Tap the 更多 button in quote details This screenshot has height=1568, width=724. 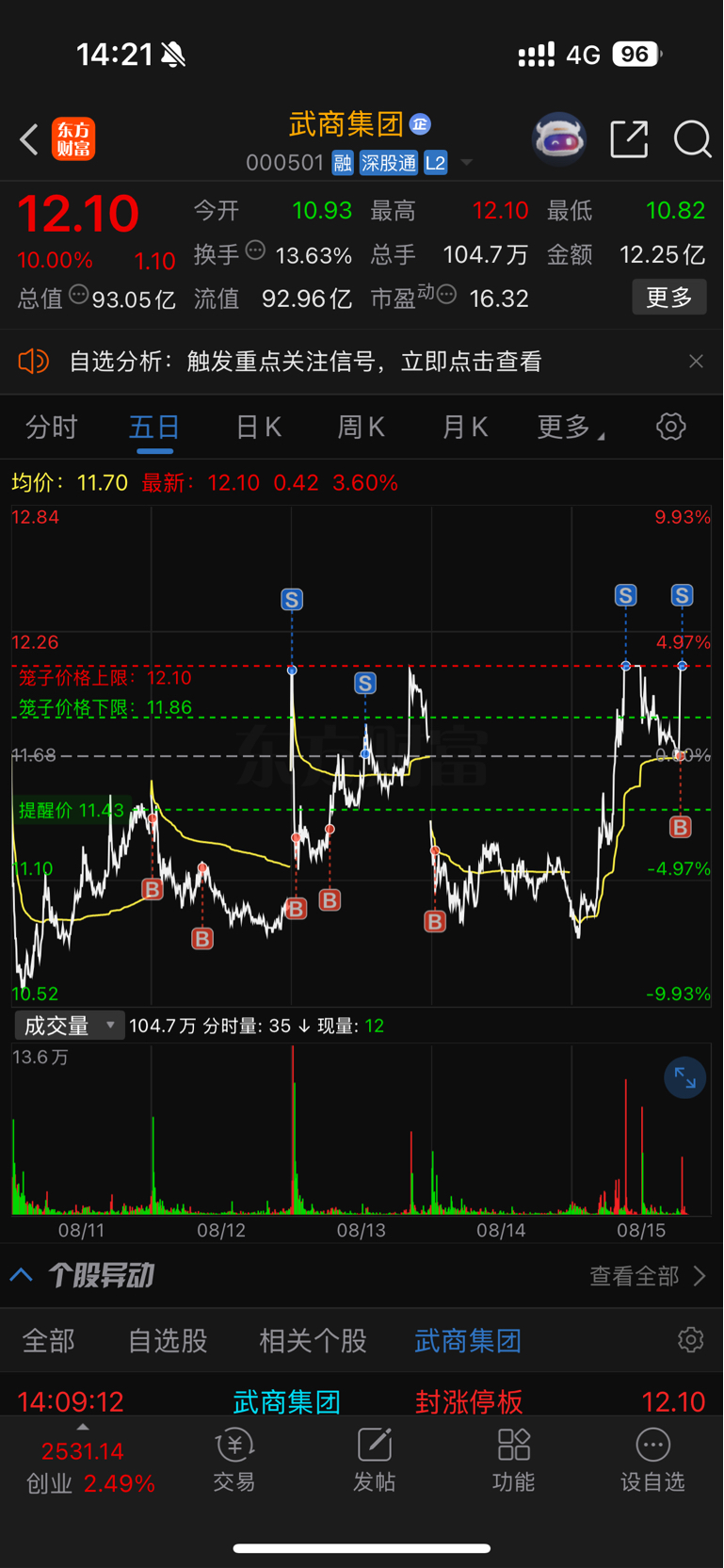tap(669, 298)
